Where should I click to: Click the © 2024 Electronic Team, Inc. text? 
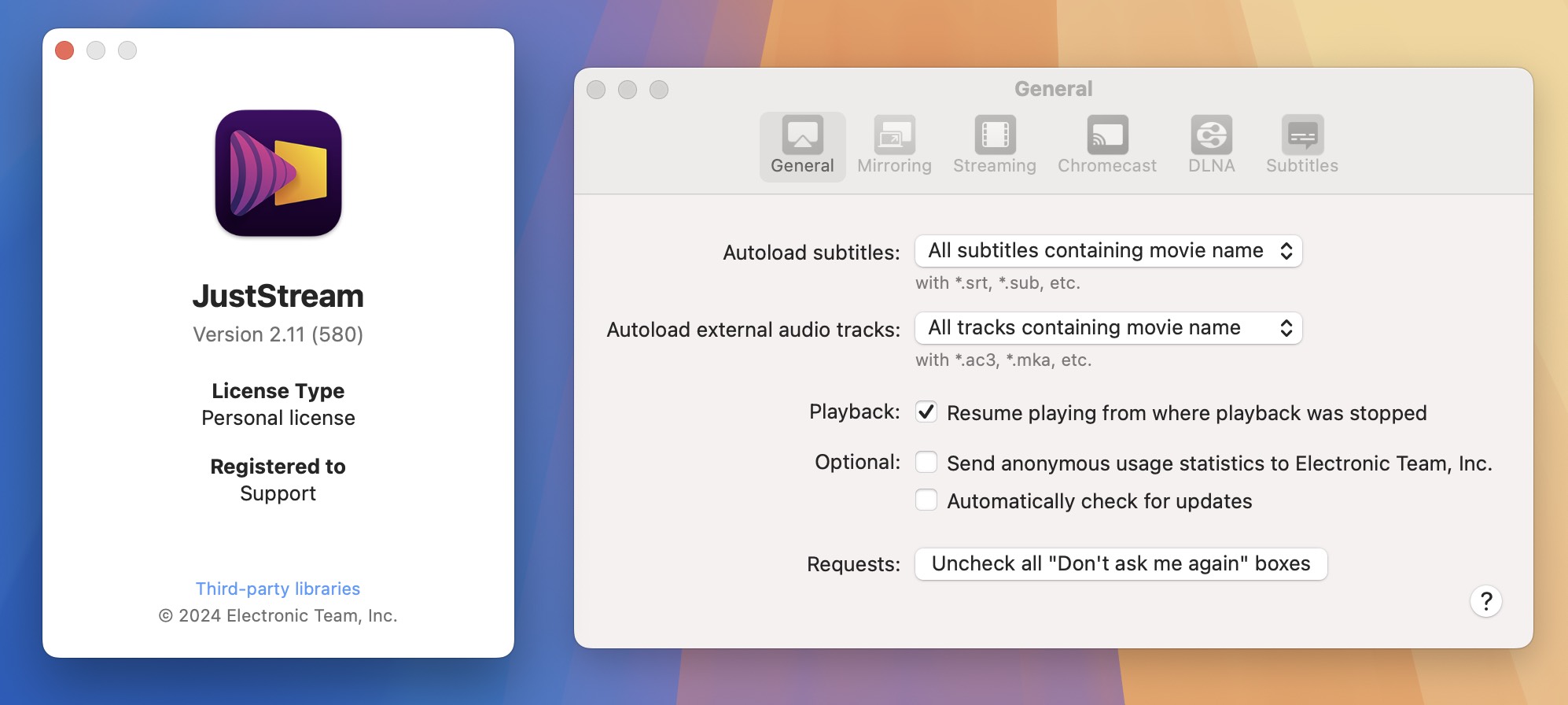tap(278, 615)
